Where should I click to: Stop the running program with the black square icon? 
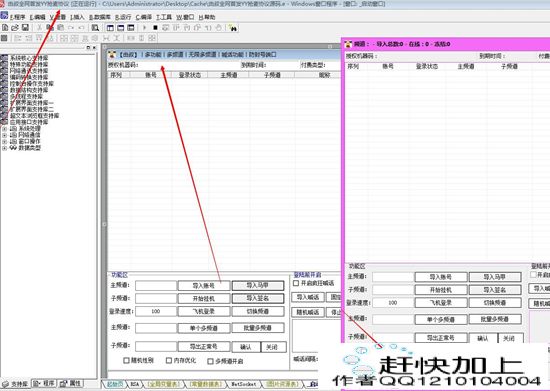[x=155, y=28]
